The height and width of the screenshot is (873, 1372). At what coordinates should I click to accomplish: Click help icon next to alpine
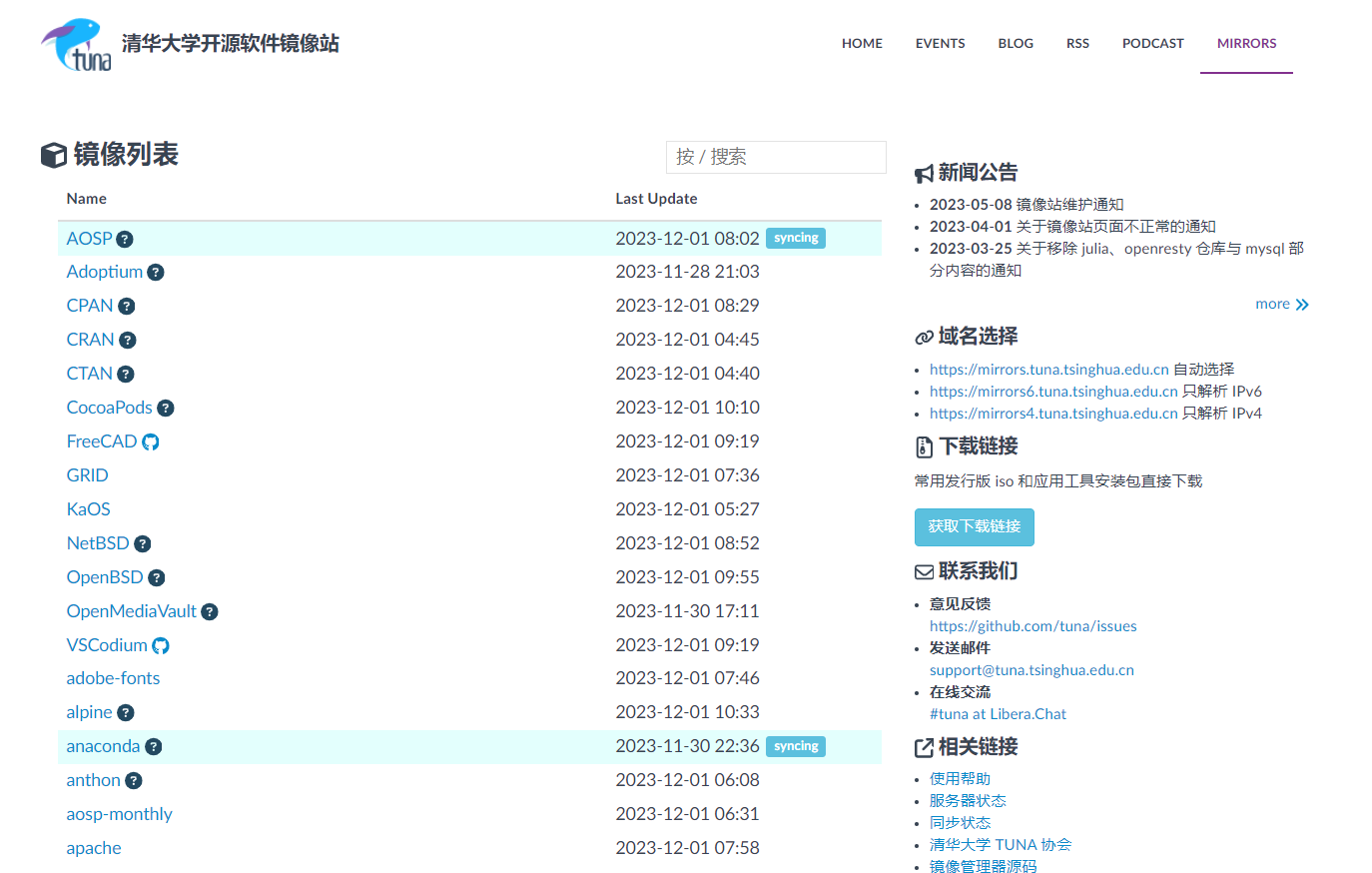point(126,713)
